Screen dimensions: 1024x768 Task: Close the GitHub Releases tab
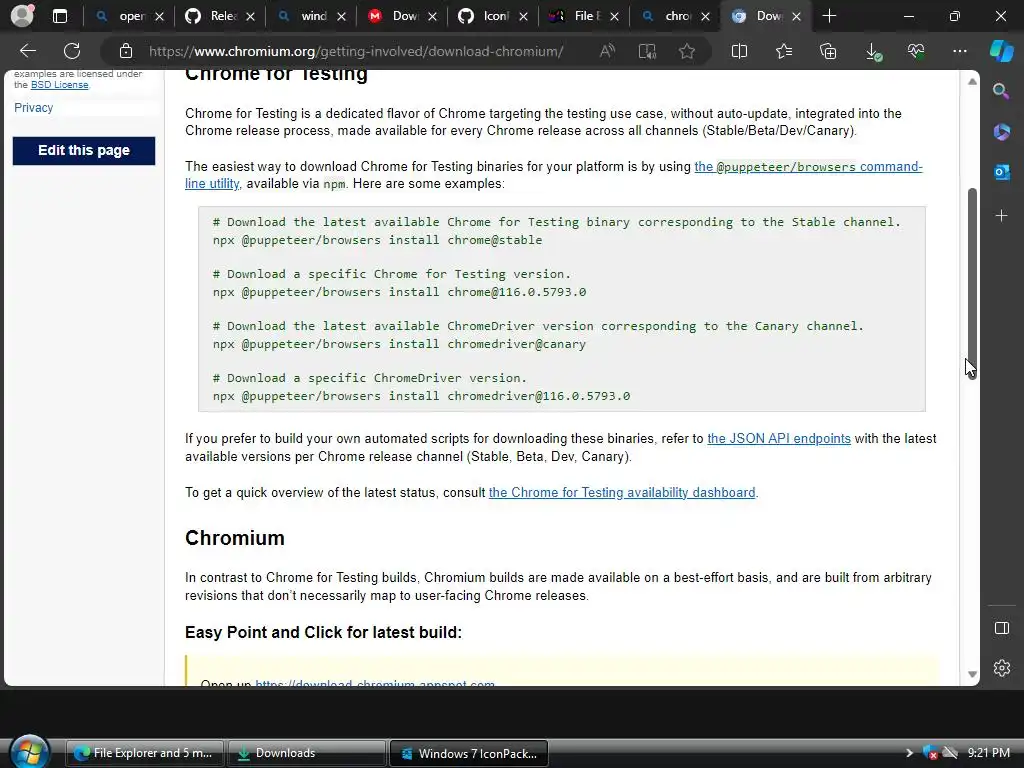click(x=250, y=17)
